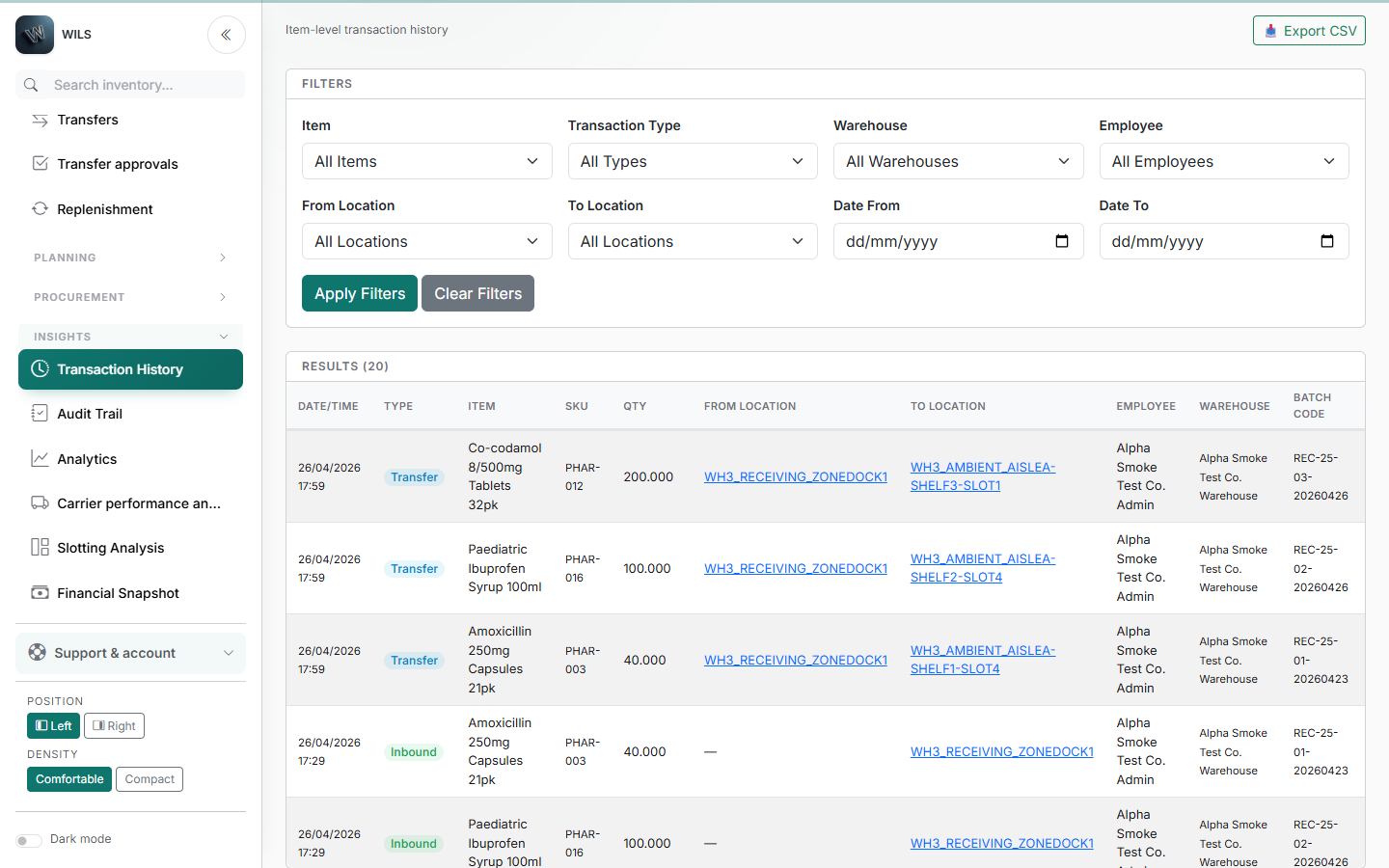Open the Warehouse filter dropdown
1389x868 pixels.
click(x=958, y=161)
